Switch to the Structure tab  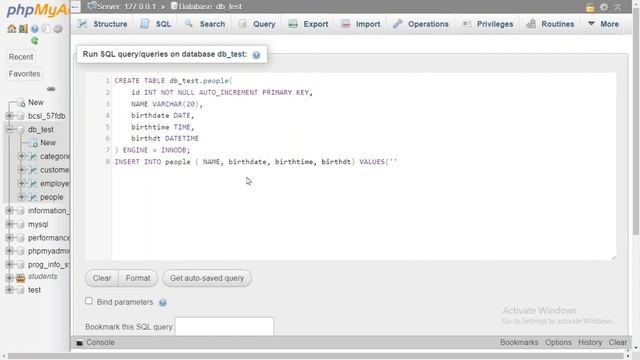point(103,24)
